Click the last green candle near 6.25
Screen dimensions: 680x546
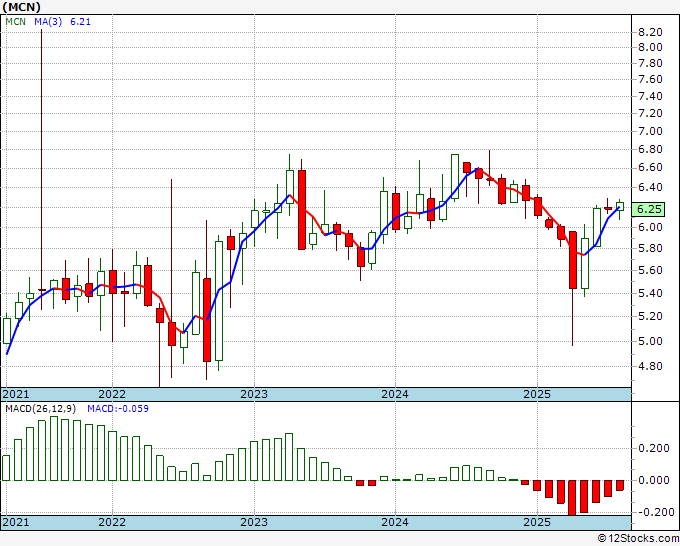pyautogui.click(x=620, y=206)
